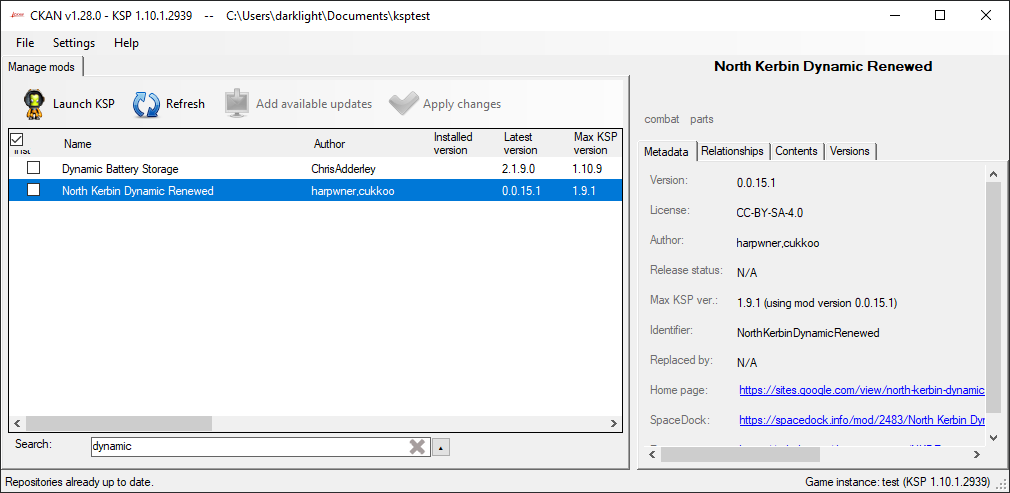The height and width of the screenshot is (493, 1010).
Task: Open the Help menu
Action: [x=126, y=43]
